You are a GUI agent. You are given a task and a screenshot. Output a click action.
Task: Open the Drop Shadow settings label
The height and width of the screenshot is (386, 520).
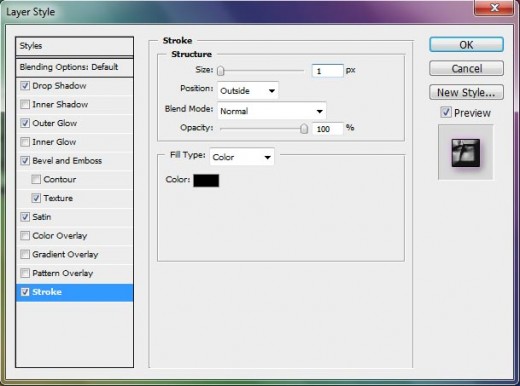(59, 86)
